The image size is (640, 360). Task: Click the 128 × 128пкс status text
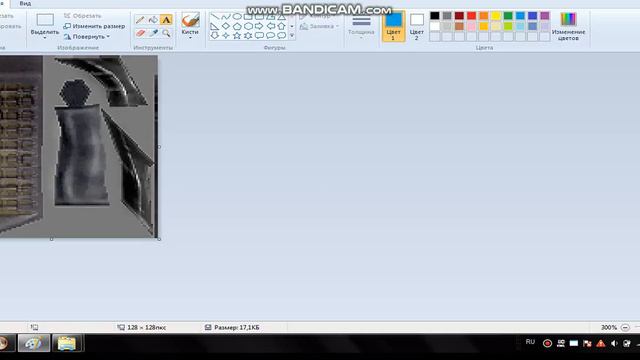(147, 327)
